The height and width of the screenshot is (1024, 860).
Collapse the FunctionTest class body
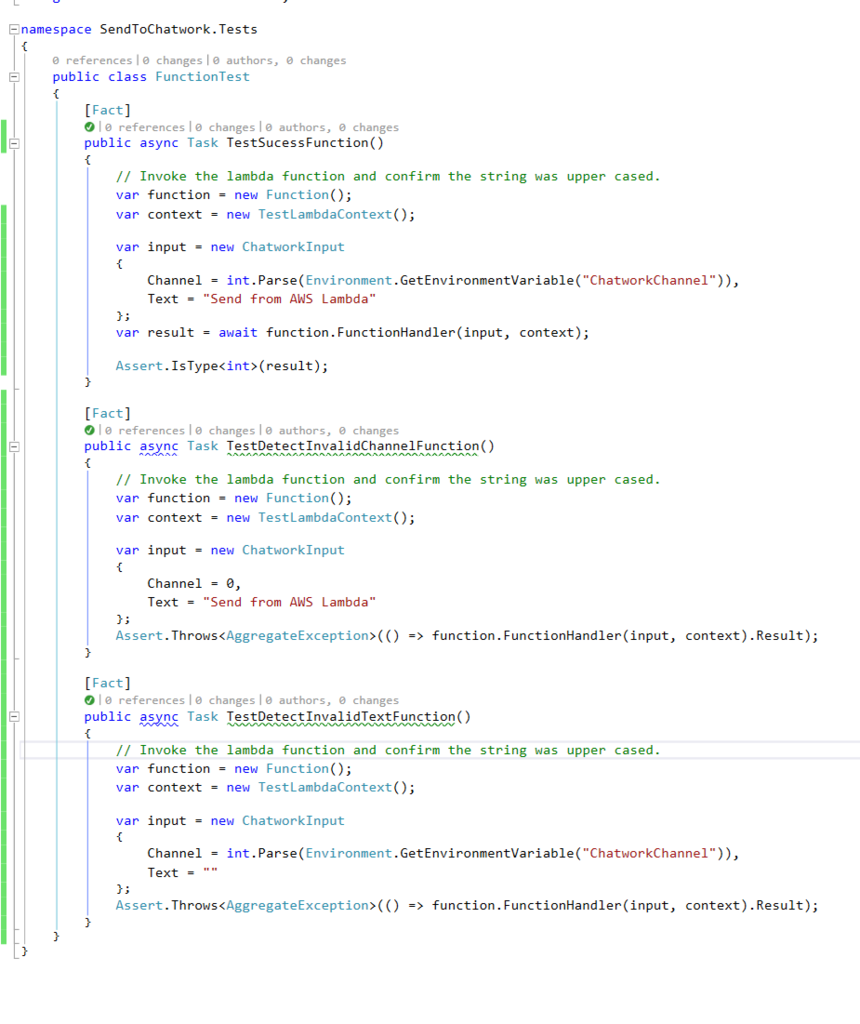click(x=12, y=76)
